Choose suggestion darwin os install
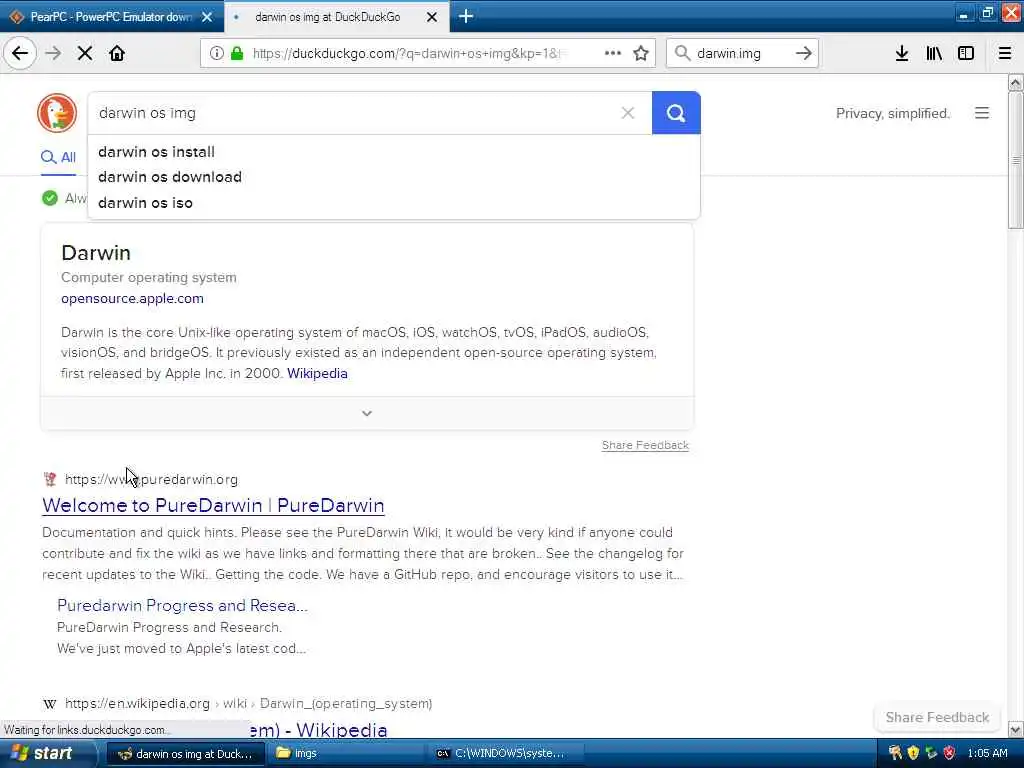Screen dimensions: 1024x768 pos(394,152)
